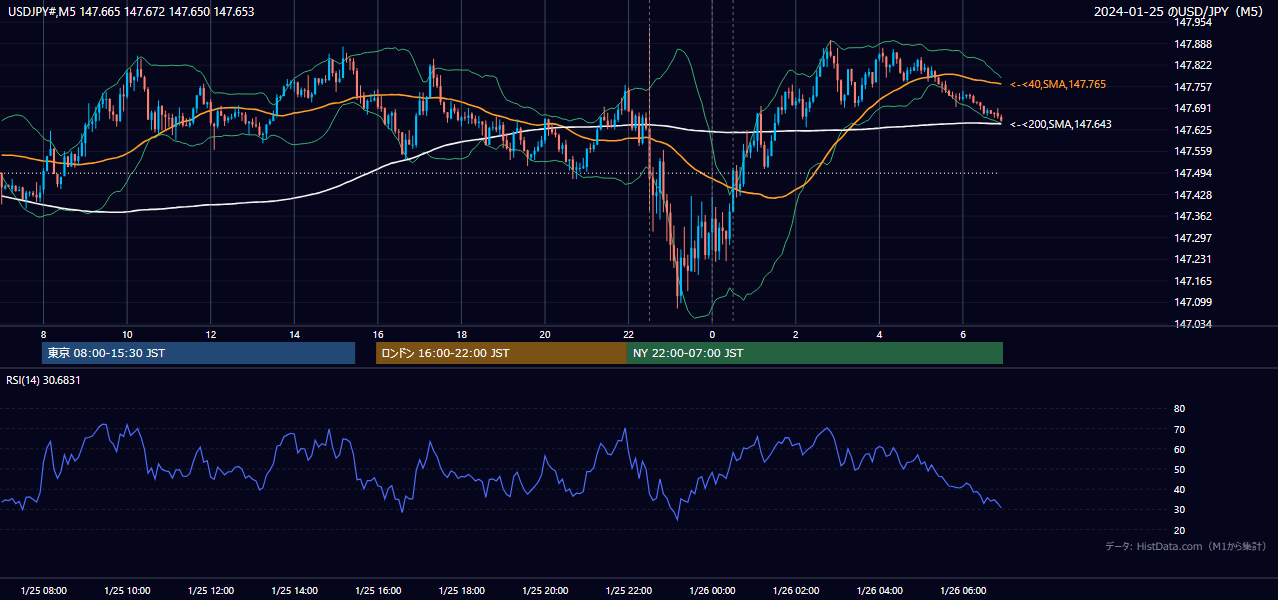Viewport: 1278px width, 600px height.
Task: Click hour tick 22 under price chart
Action: coord(629,334)
